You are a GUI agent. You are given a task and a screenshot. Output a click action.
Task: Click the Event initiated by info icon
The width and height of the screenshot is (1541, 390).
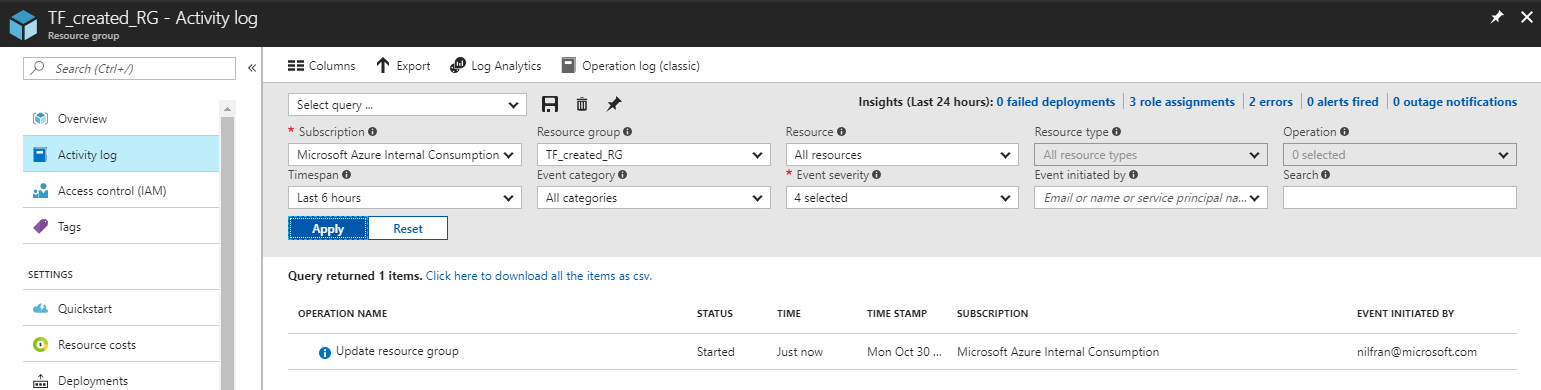(x=1133, y=175)
